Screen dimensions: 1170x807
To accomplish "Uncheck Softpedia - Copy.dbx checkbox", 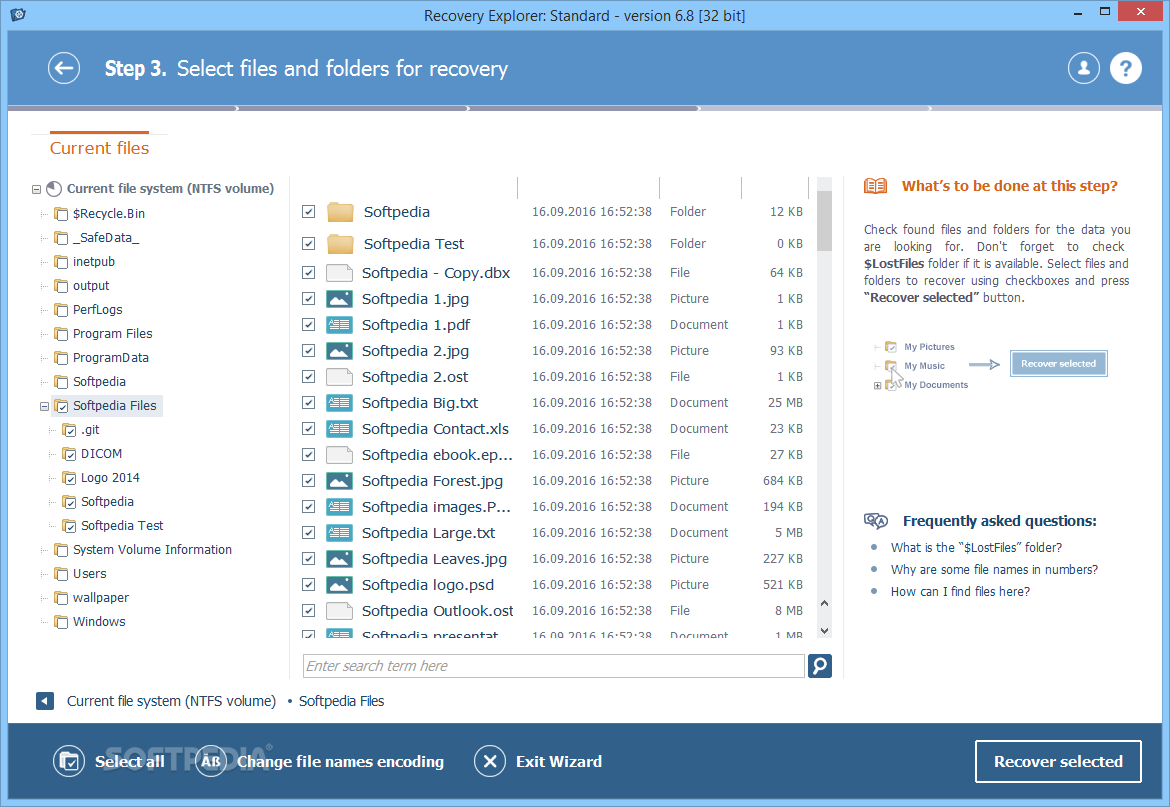I will tap(308, 272).
